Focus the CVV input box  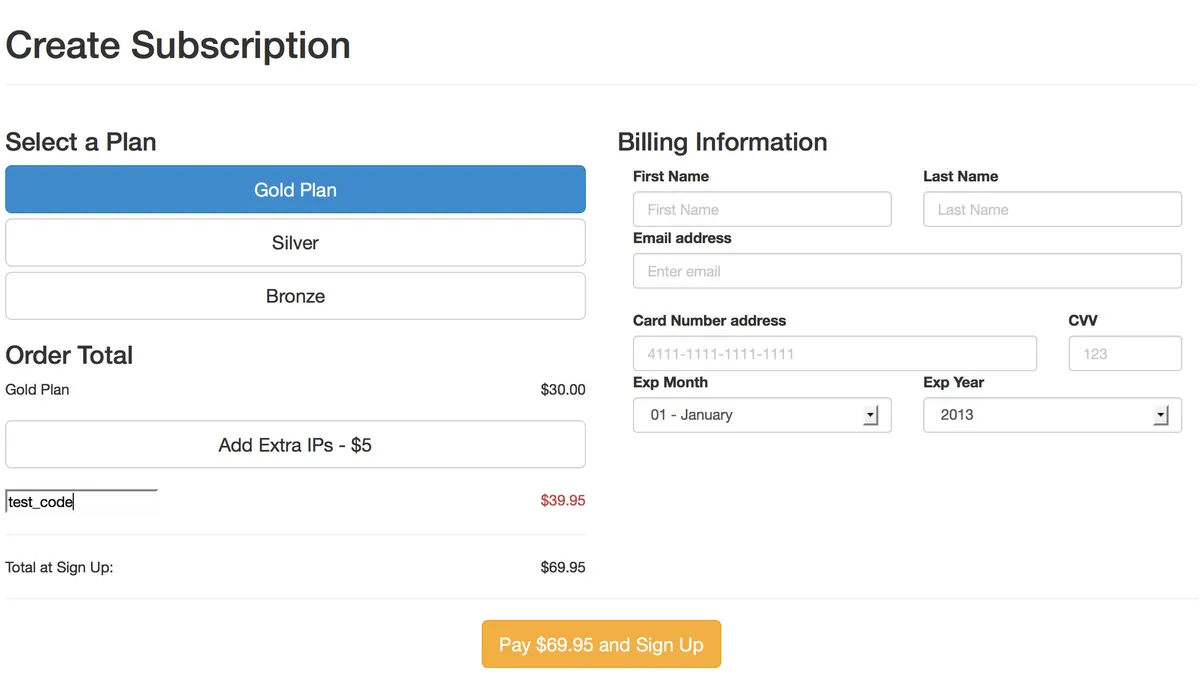click(1125, 354)
